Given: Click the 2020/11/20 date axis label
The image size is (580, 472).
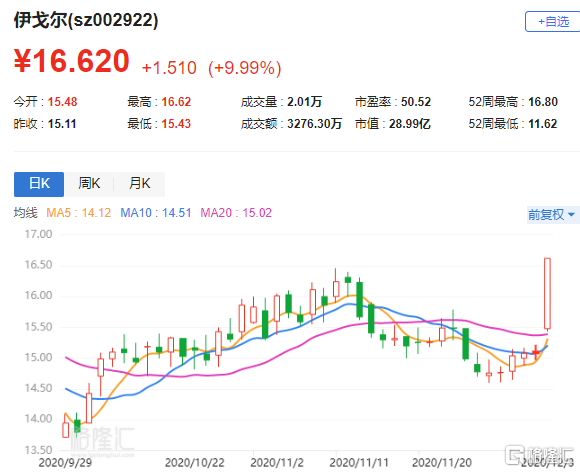Looking at the screenshot, I should tap(442, 463).
